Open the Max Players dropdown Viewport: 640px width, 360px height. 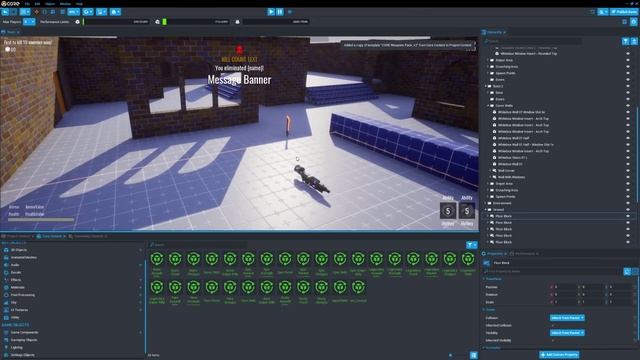point(29,22)
